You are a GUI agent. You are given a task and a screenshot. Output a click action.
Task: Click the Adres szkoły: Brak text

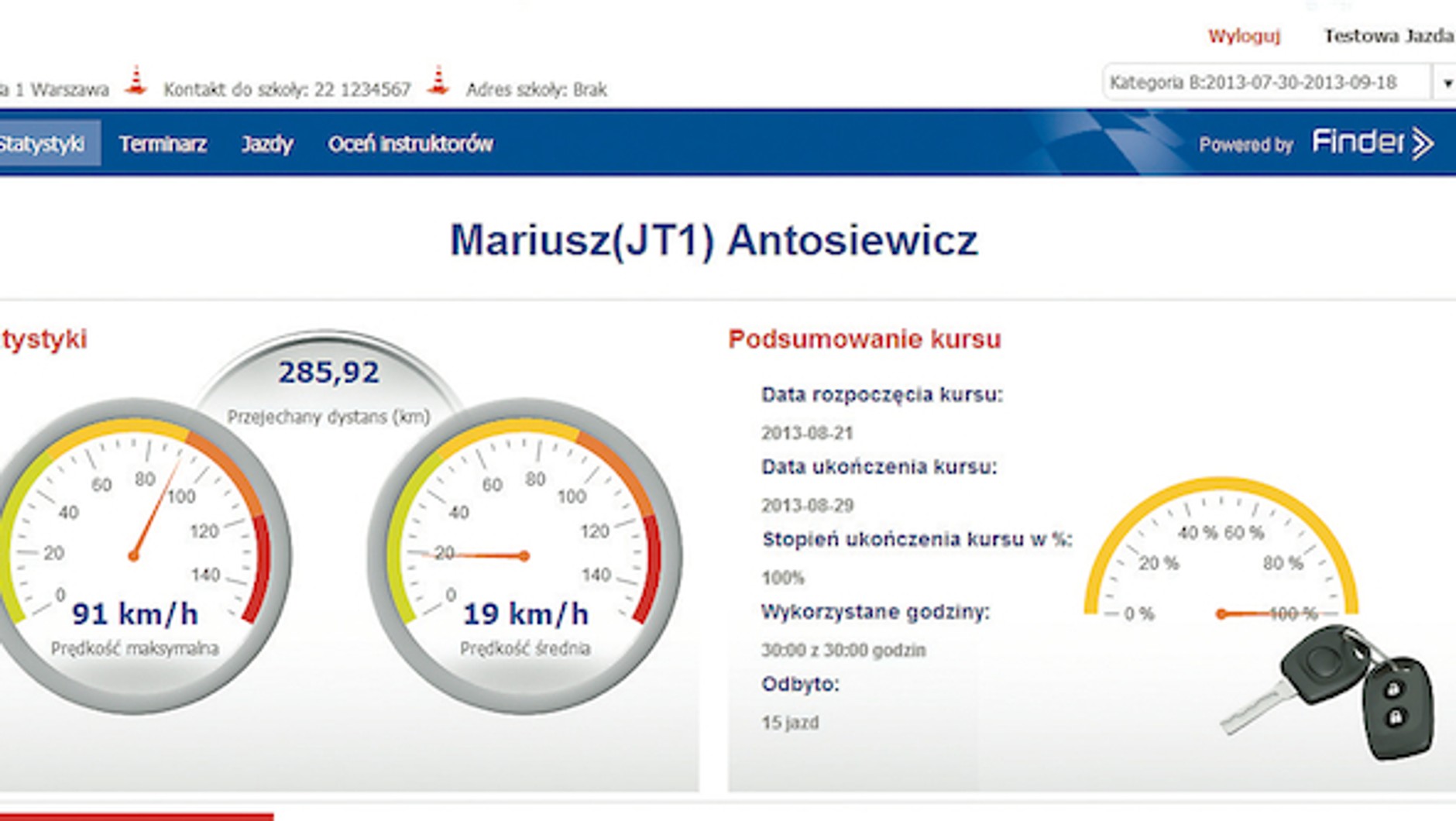(x=536, y=90)
